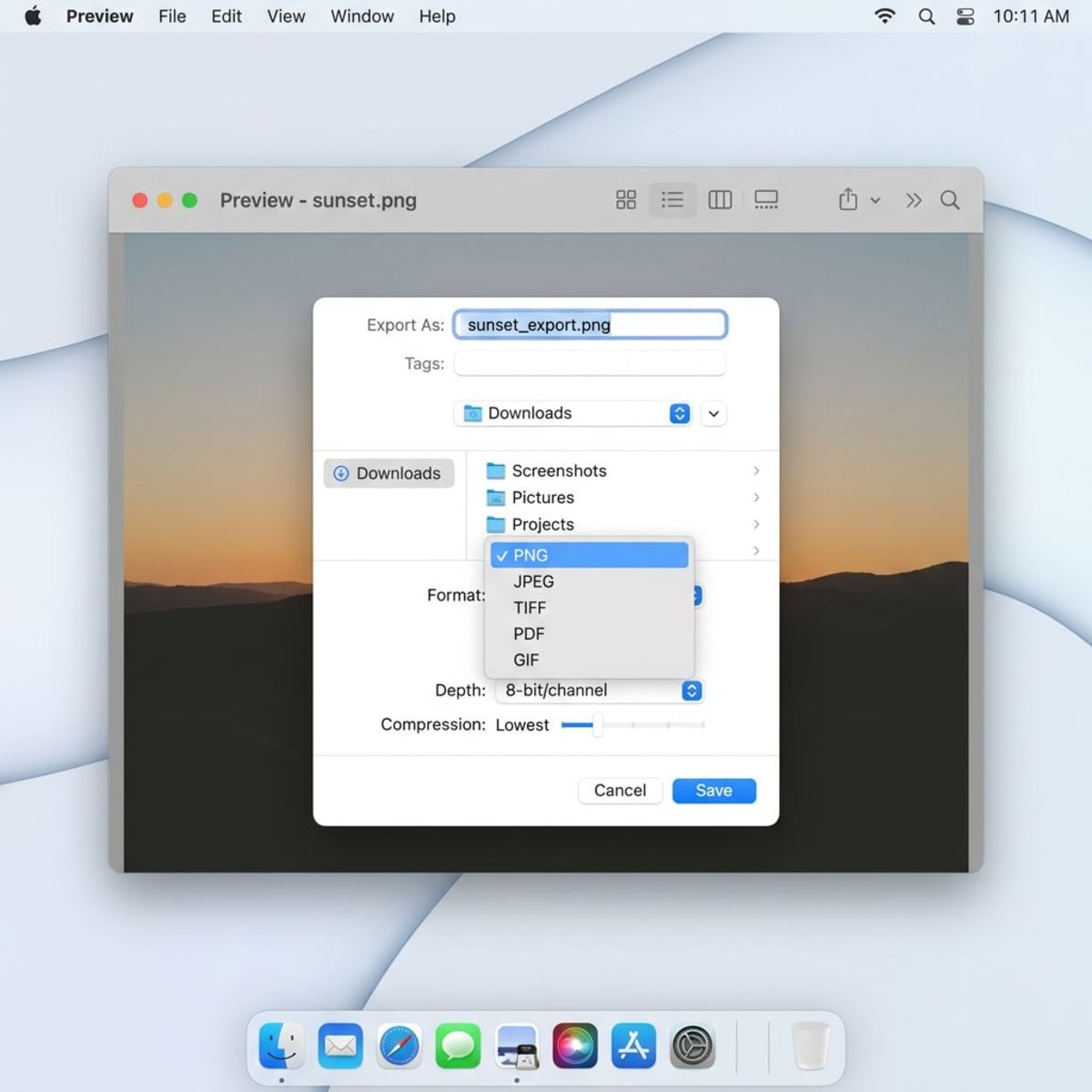Open the File menu

(171, 15)
